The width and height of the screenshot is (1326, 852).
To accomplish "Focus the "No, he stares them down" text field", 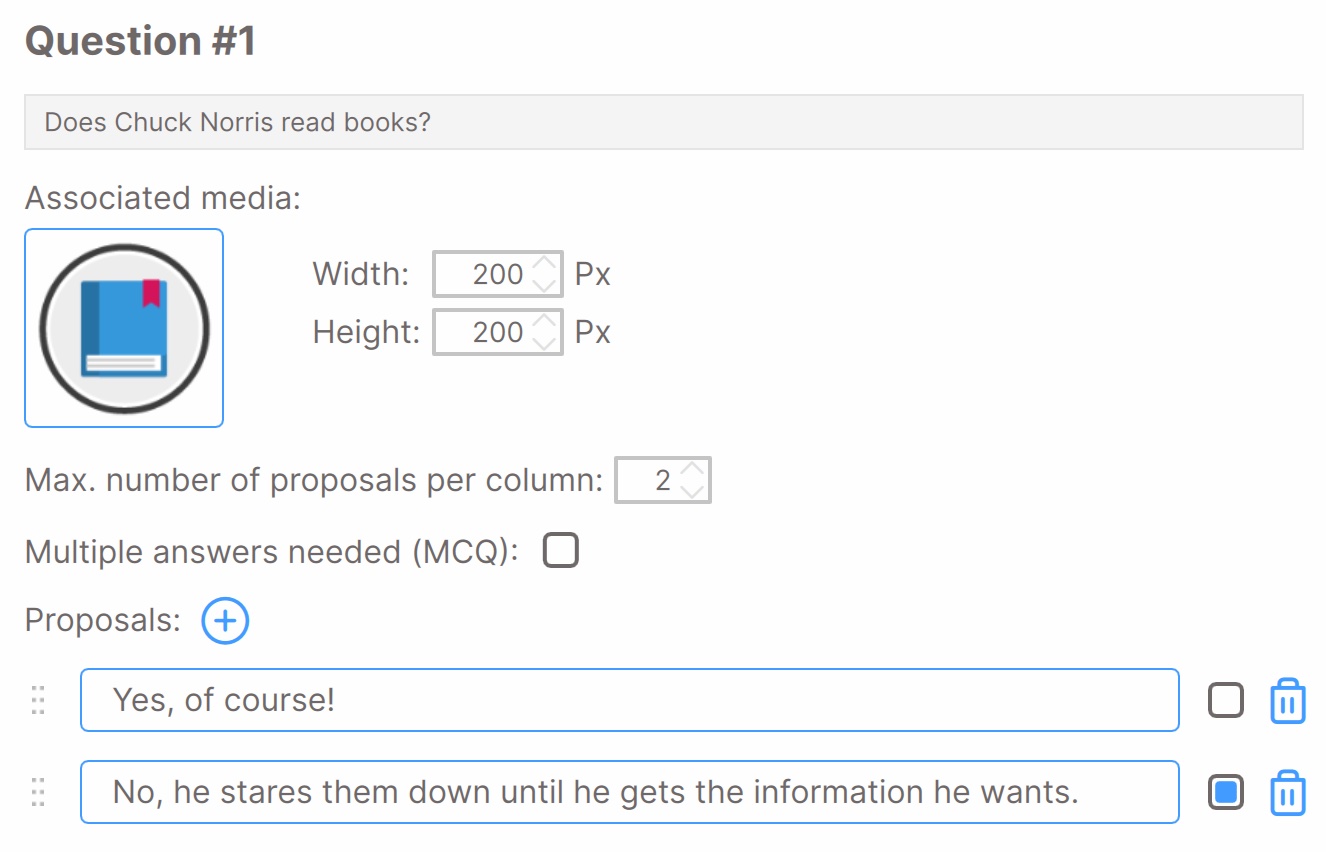I will (x=630, y=792).
